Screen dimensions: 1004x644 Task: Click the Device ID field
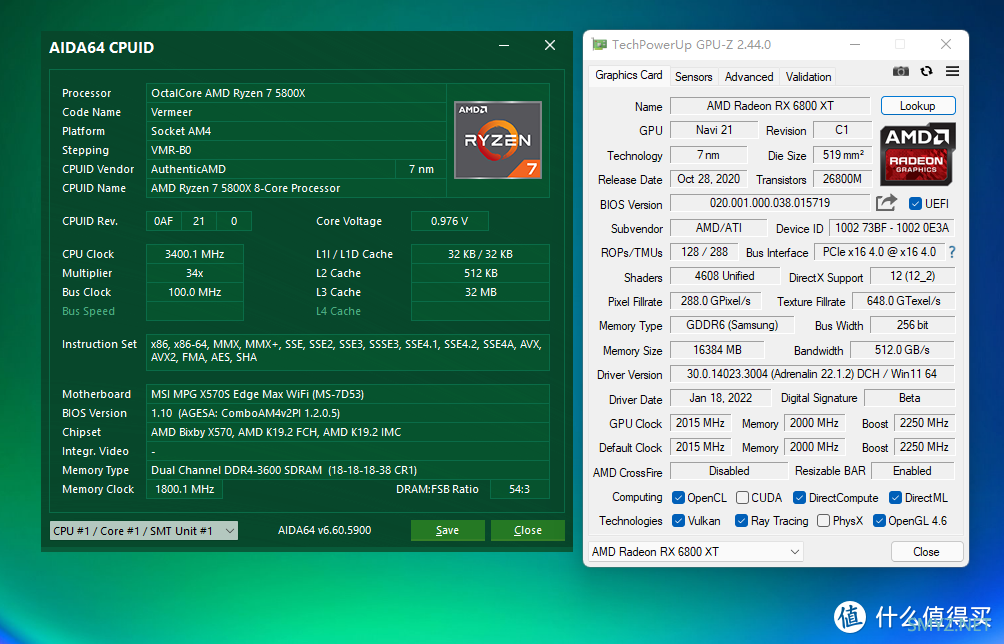[892, 228]
